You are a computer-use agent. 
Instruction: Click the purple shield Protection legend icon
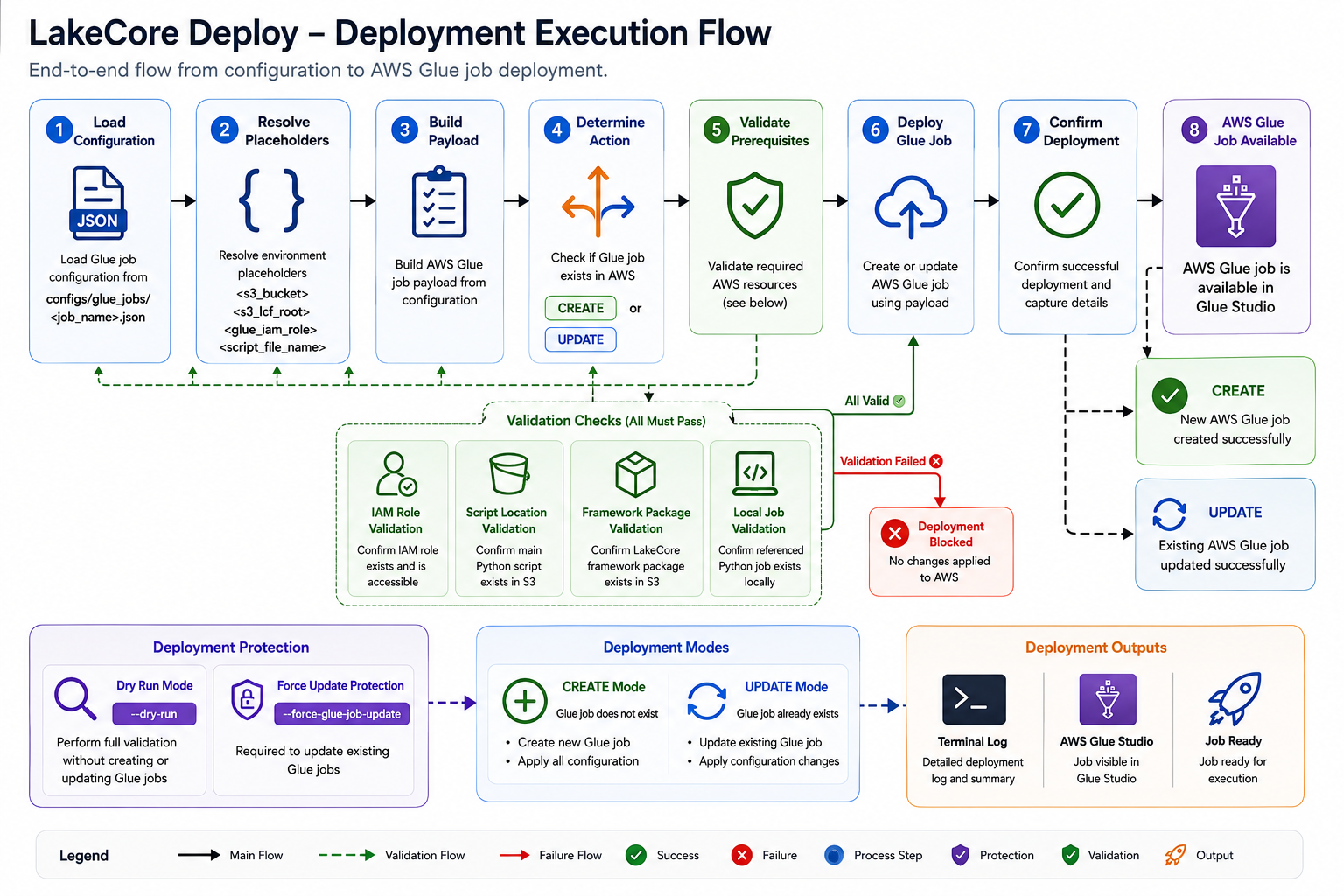pyautogui.click(x=960, y=855)
